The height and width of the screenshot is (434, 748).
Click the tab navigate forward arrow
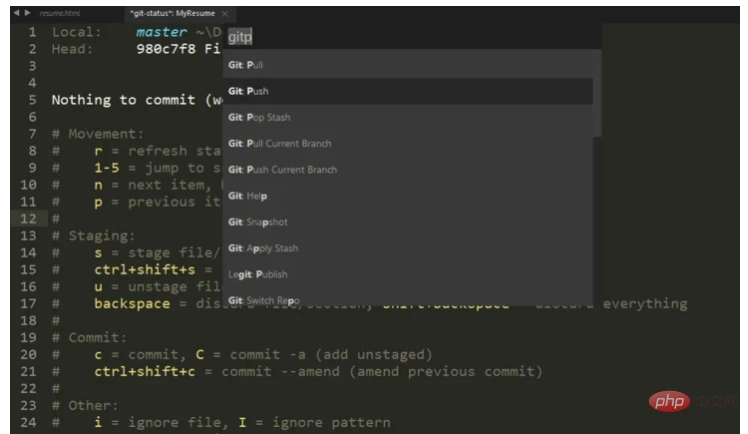[28, 13]
